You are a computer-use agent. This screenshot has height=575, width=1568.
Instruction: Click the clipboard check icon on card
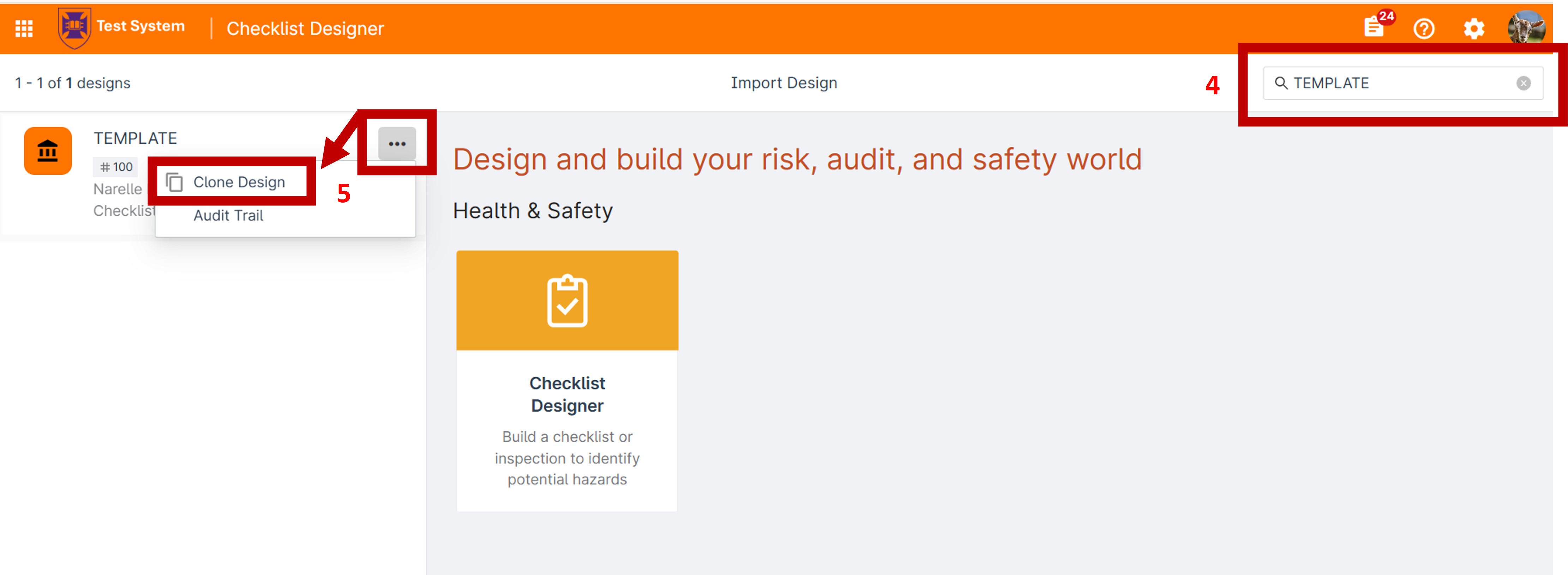click(x=567, y=301)
